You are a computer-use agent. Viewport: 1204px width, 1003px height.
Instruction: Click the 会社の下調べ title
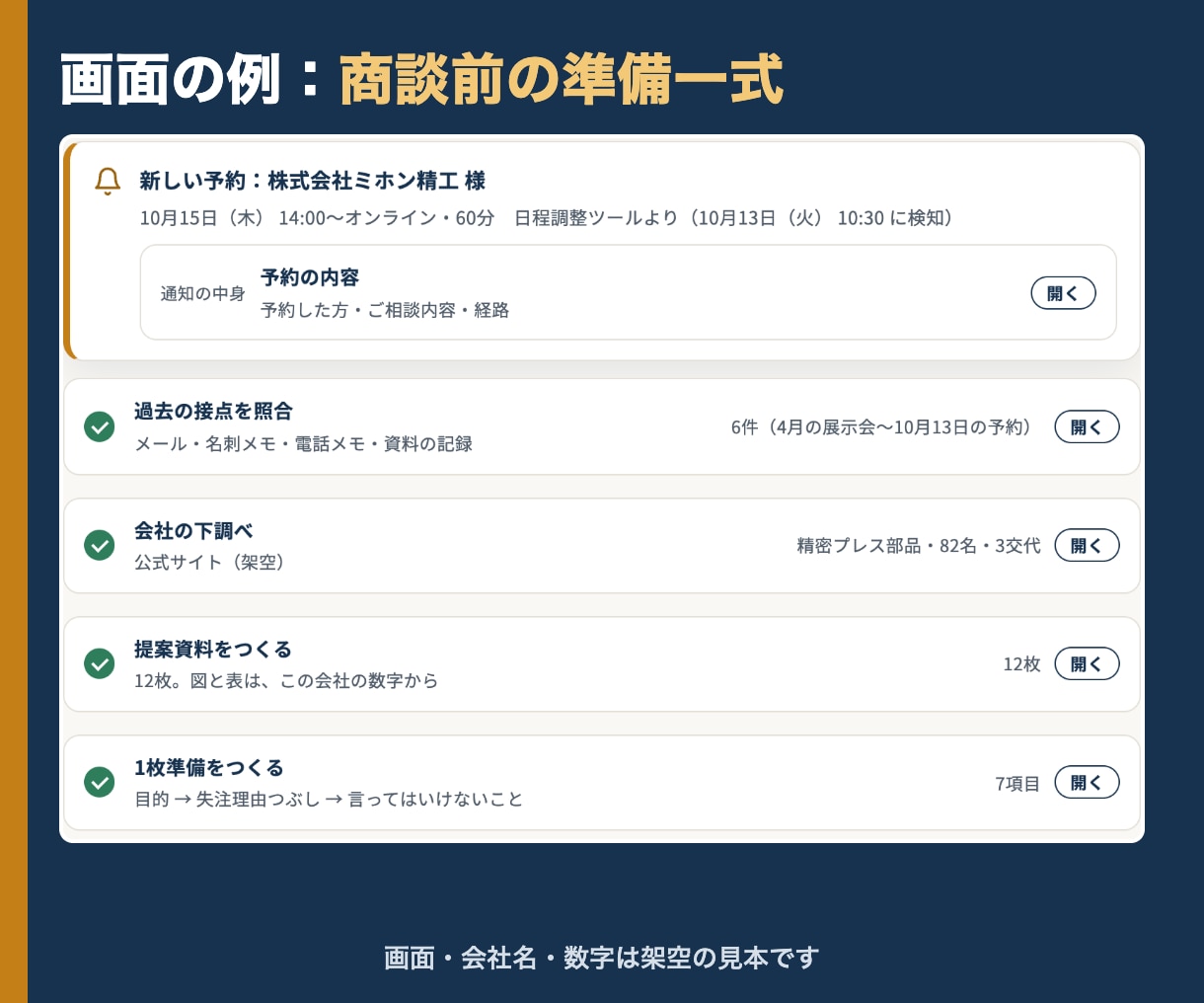coord(193,530)
